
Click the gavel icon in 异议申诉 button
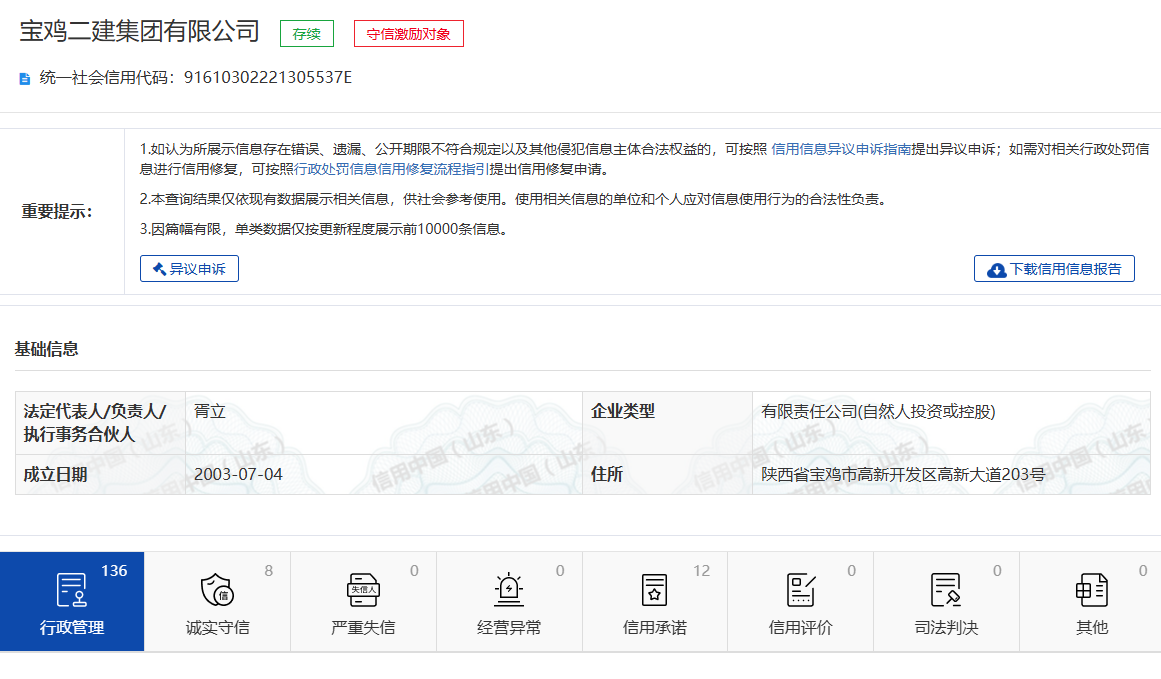(158, 269)
